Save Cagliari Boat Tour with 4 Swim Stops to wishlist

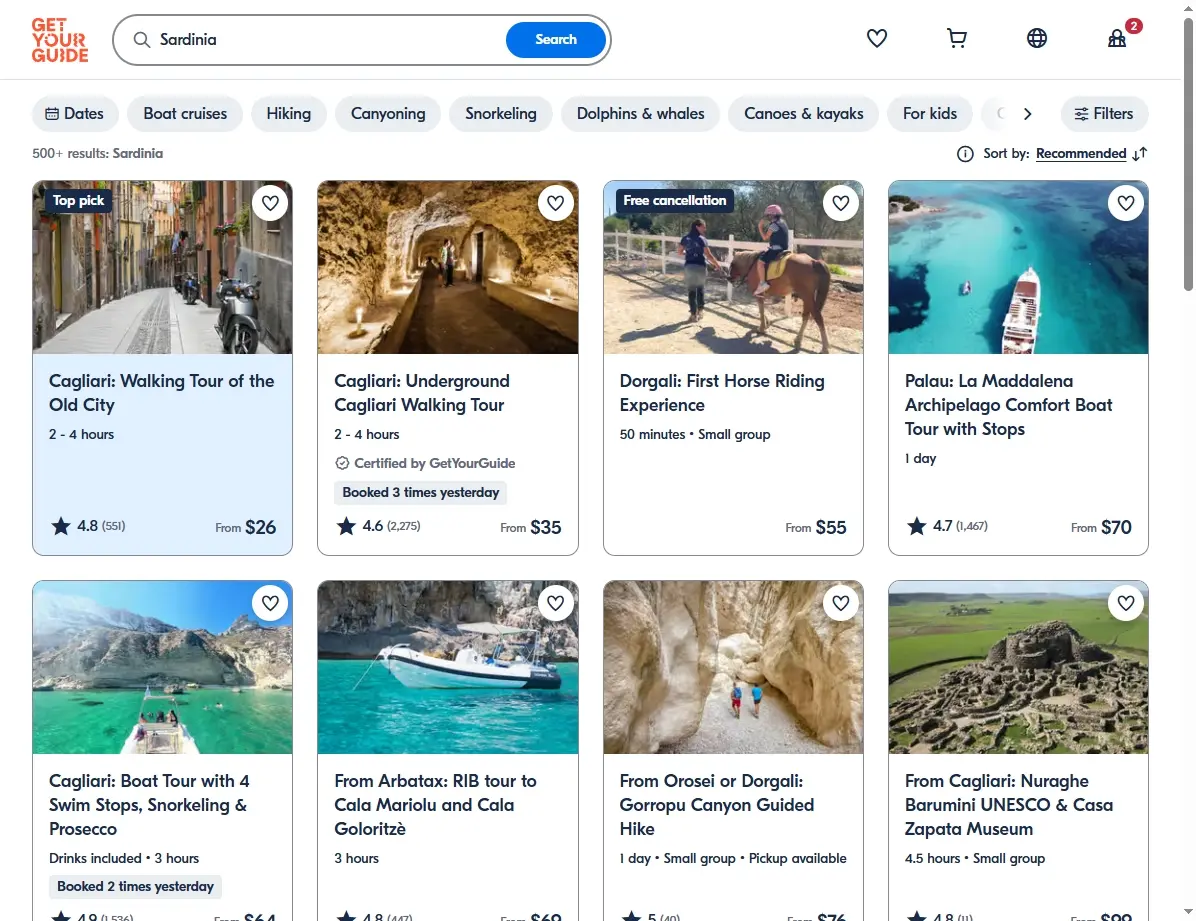(270, 603)
